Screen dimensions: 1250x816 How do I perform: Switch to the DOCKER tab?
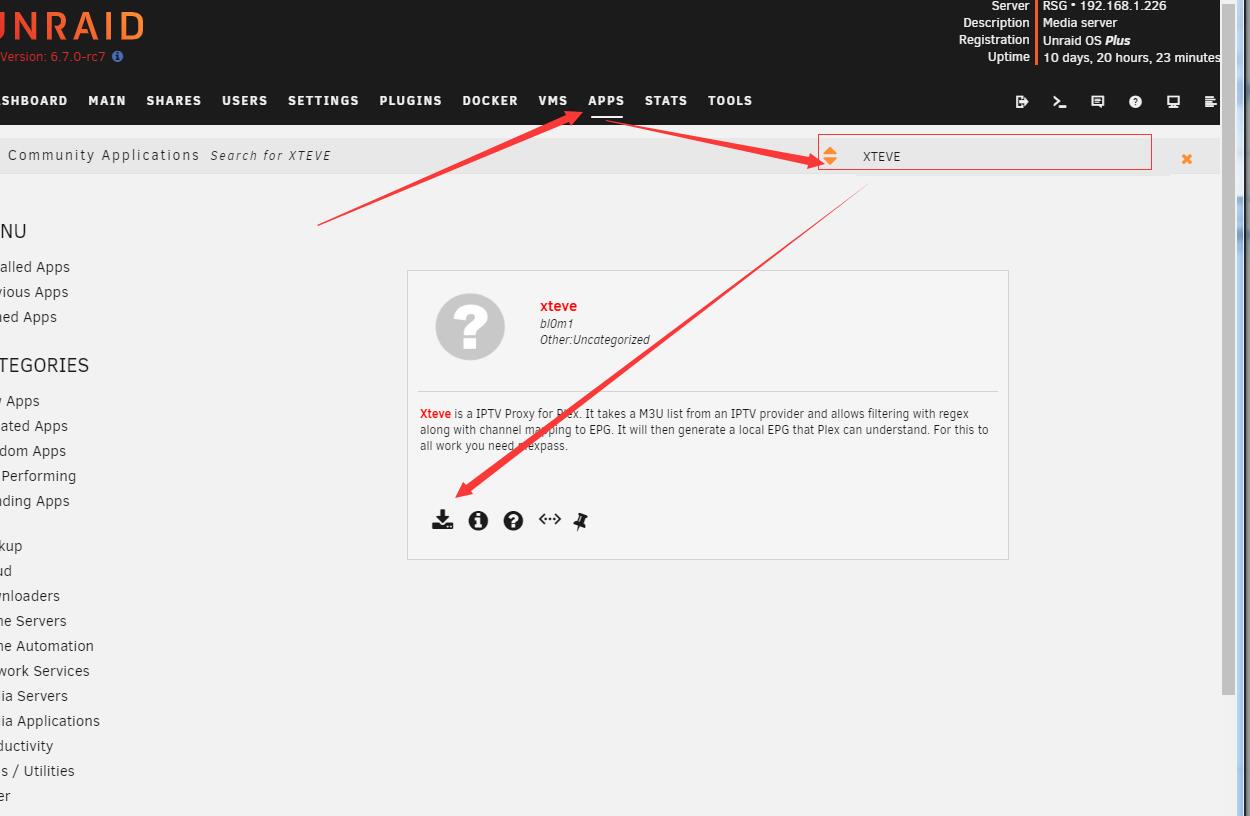(490, 101)
